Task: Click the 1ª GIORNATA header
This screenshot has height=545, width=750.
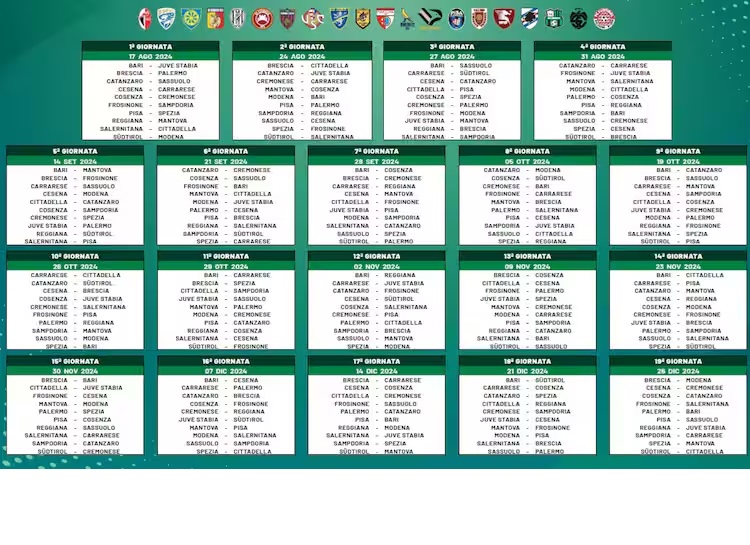Action: pos(150,46)
